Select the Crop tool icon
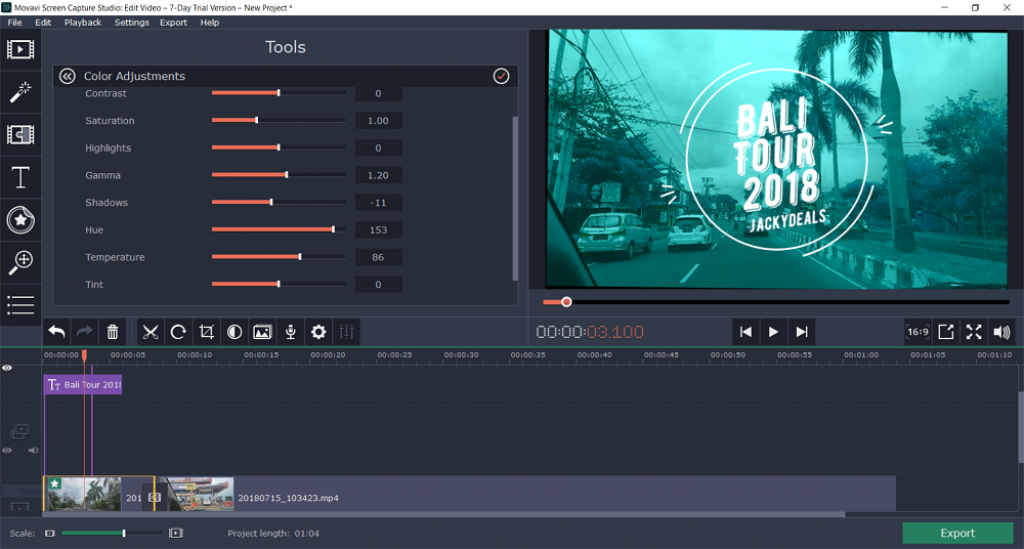 point(206,332)
